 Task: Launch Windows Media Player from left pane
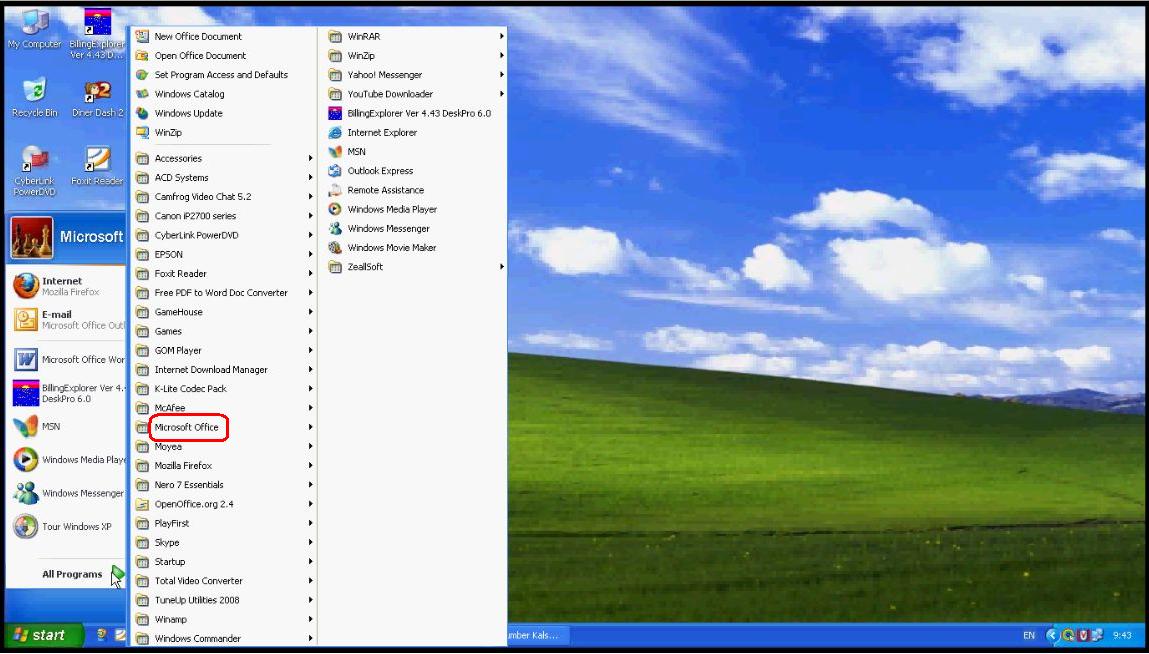coord(67,460)
